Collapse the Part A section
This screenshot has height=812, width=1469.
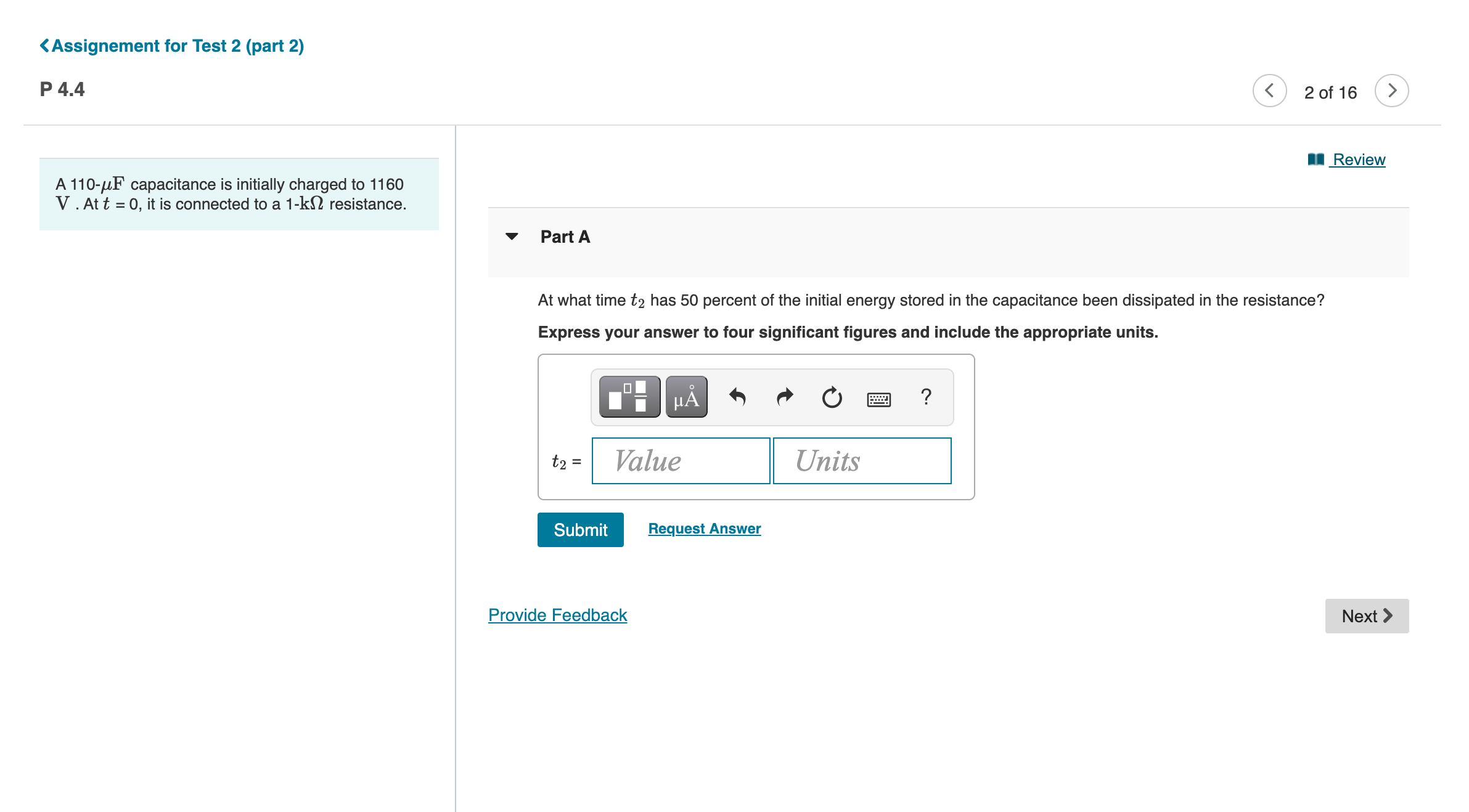pyautogui.click(x=512, y=237)
